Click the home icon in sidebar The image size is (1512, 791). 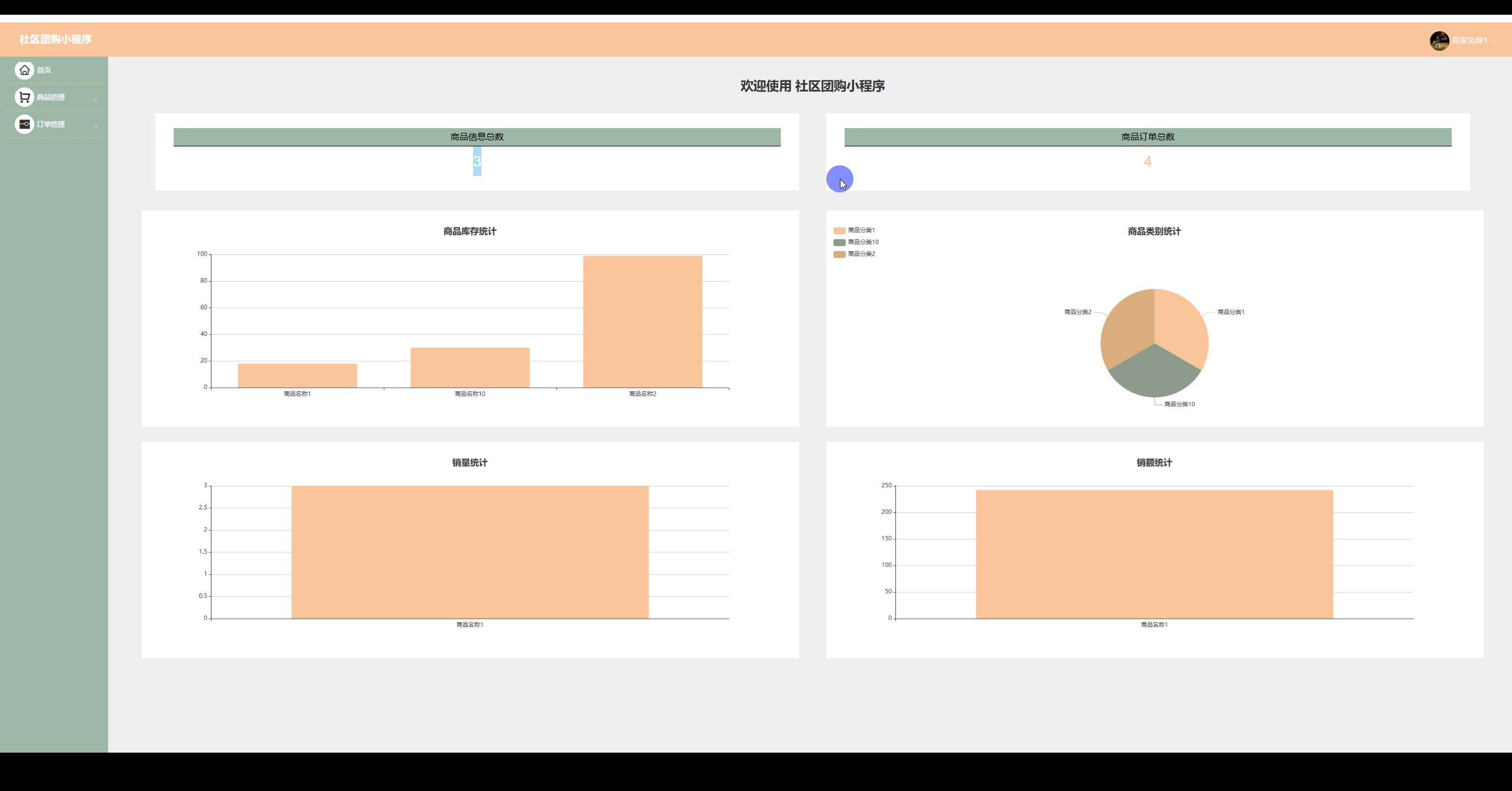click(24, 70)
